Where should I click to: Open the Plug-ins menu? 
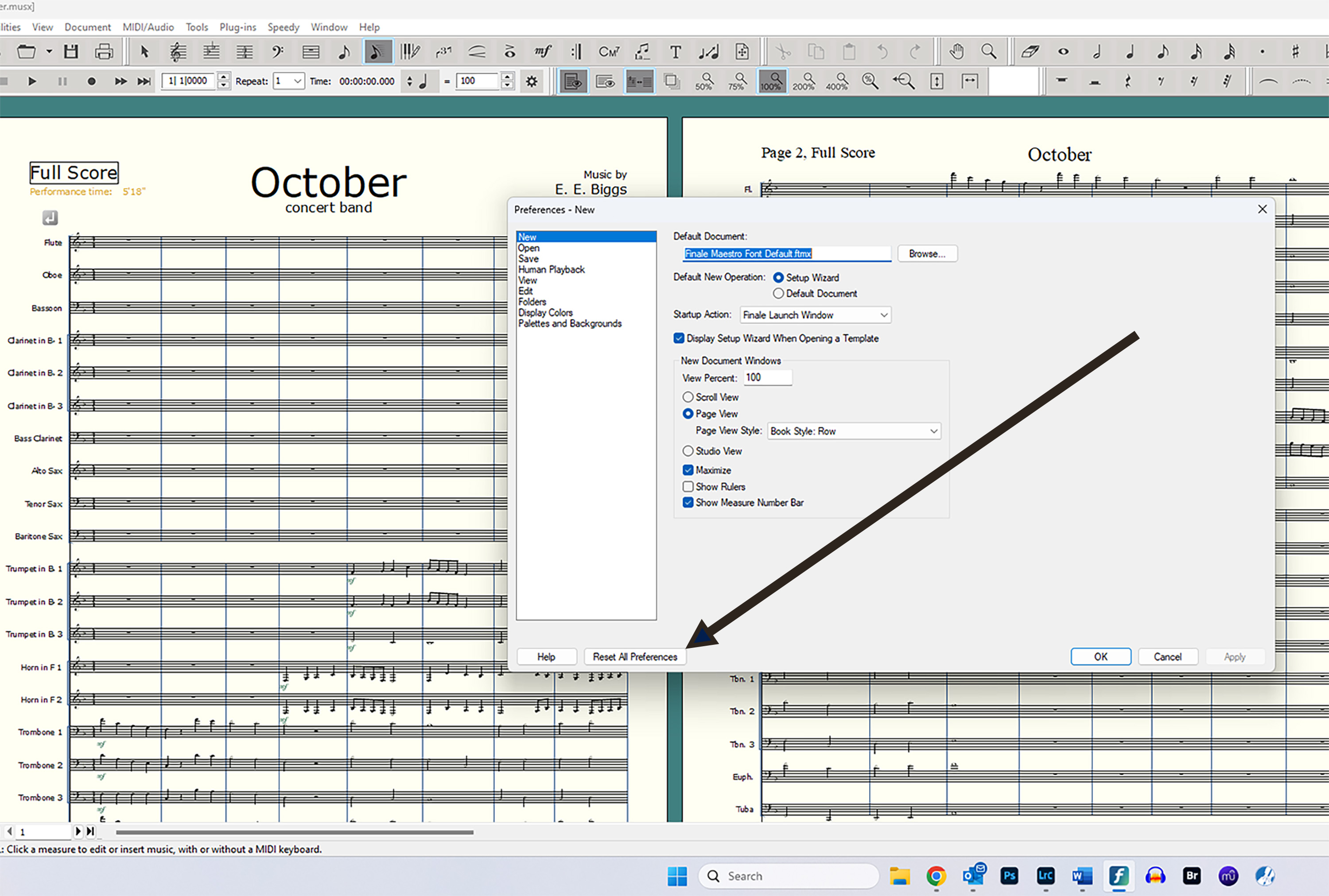[238, 27]
